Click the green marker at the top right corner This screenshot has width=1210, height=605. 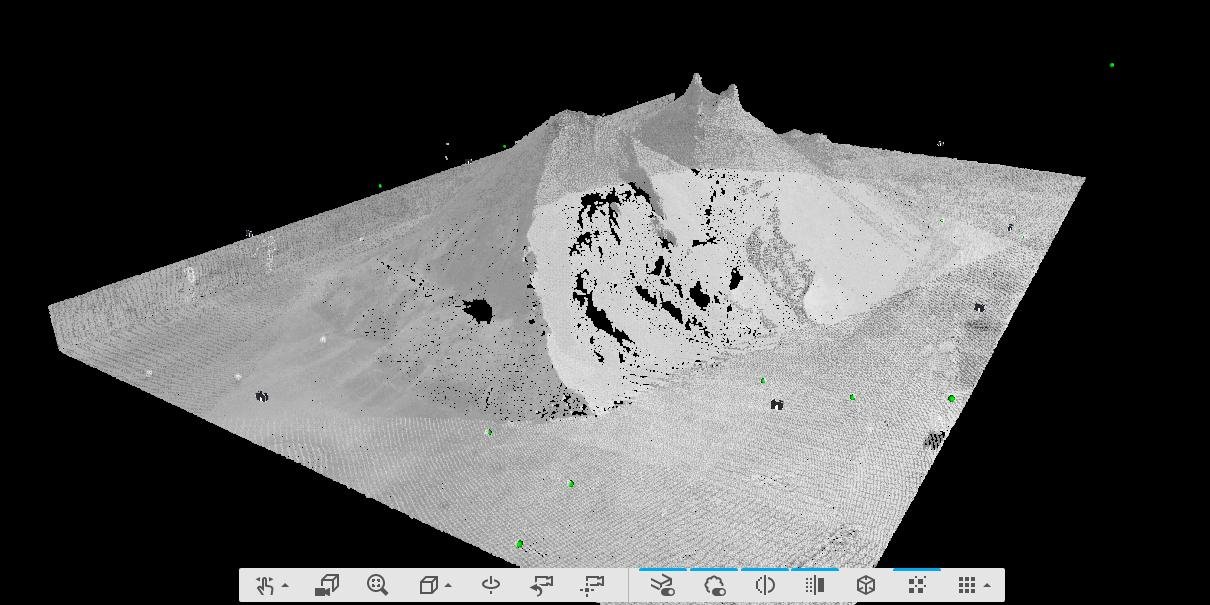[1112, 65]
